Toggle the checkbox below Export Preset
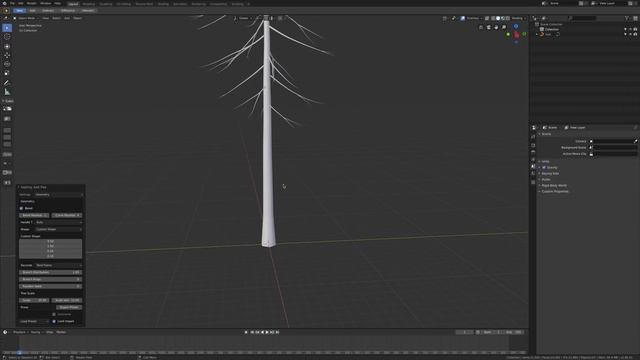Screen dimensions: 640x360 click(x=54, y=314)
